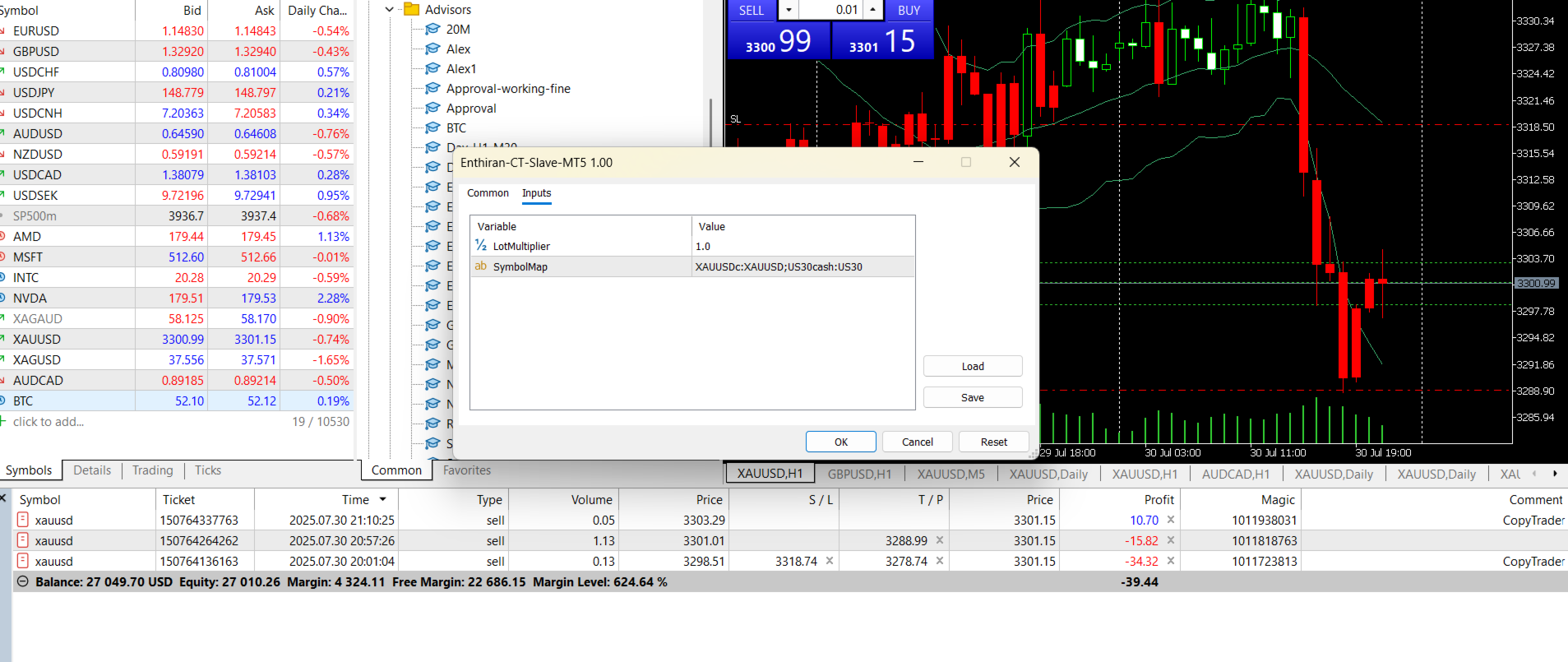Viewport: 1568px width, 662px height.
Task: Remove the 3288.99 take profit
Action: 940,540
